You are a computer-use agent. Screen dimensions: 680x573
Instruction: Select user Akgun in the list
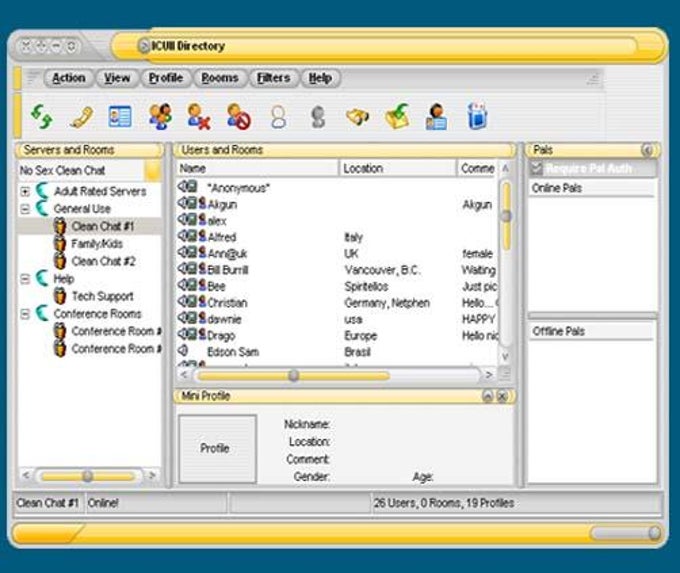[222, 204]
